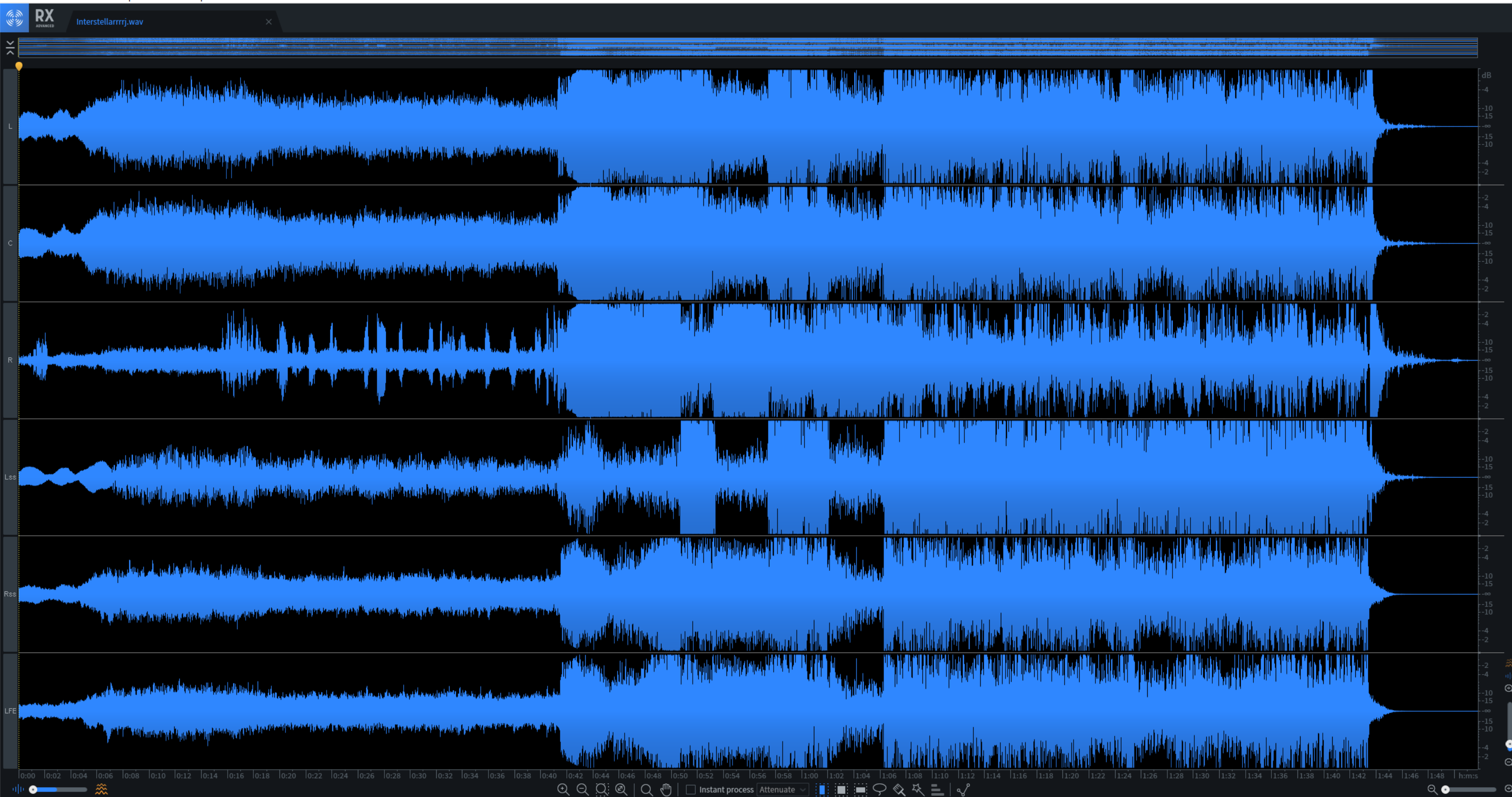Select the Time-Frequency selection tool

(x=841, y=789)
